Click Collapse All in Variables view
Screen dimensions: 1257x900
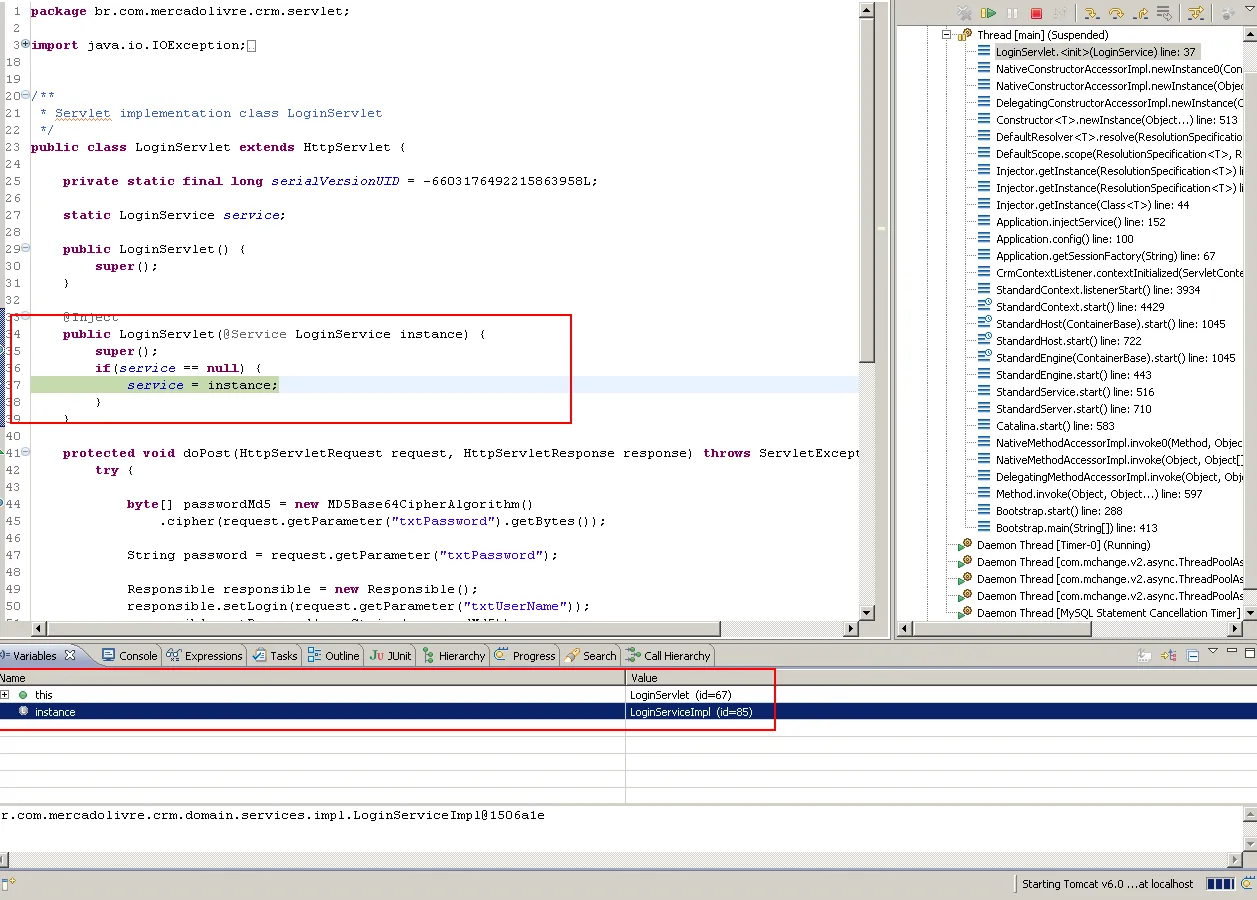click(x=1193, y=656)
